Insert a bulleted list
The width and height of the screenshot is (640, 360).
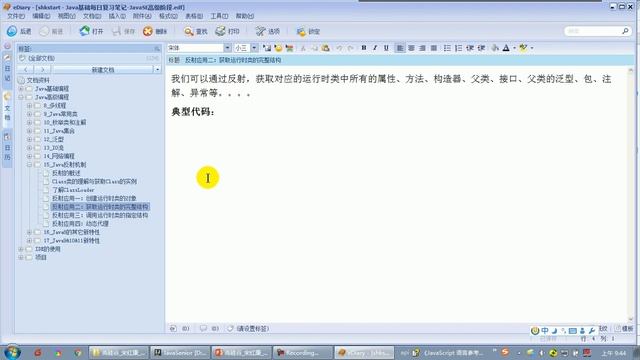click(x=447, y=48)
